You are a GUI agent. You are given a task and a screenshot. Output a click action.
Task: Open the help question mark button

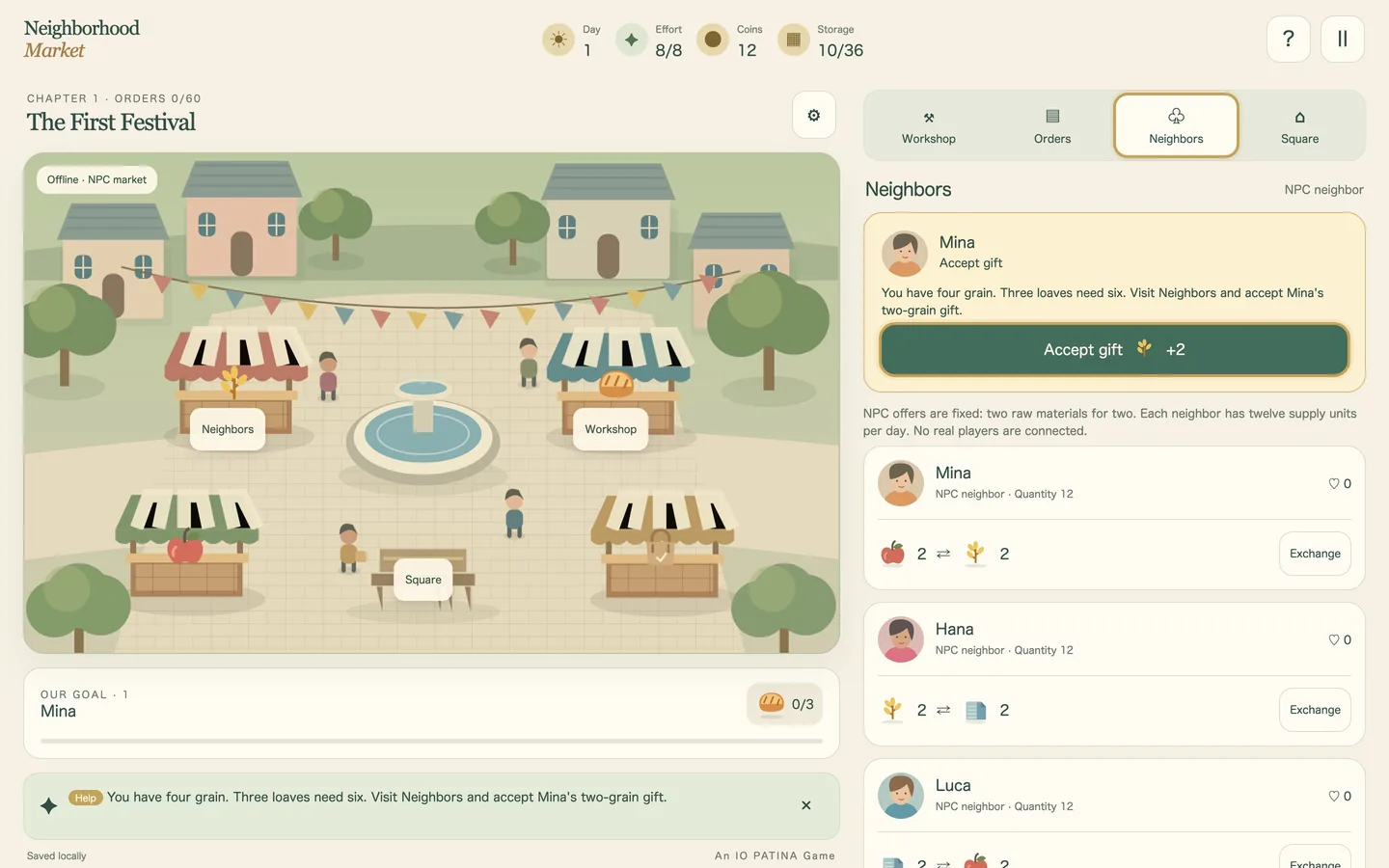click(x=1288, y=39)
